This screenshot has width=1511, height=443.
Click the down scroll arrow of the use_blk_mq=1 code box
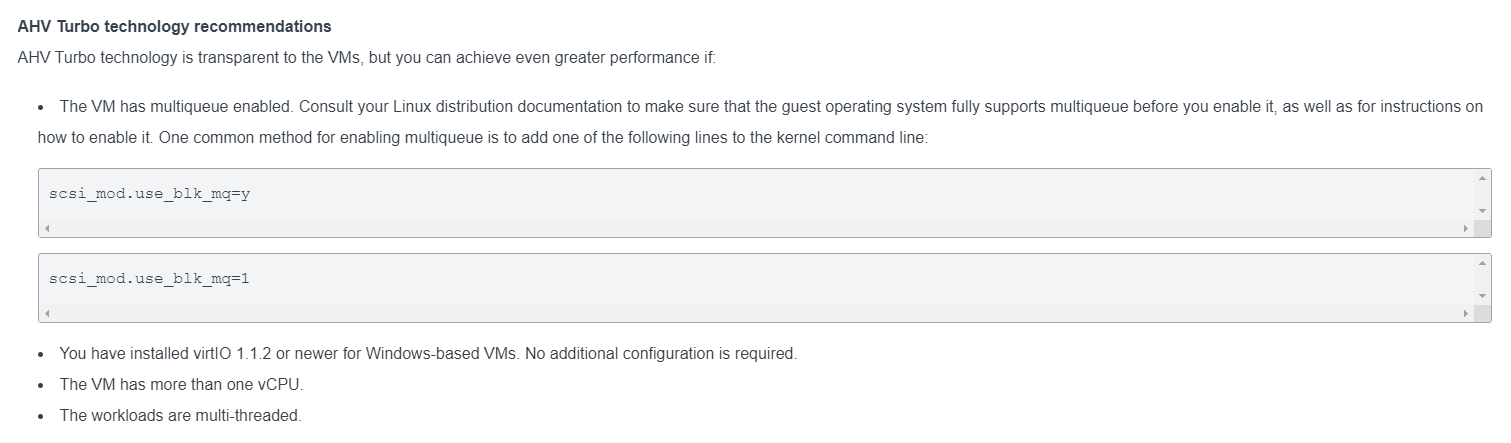pyautogui.click(x=1482, y=297)
